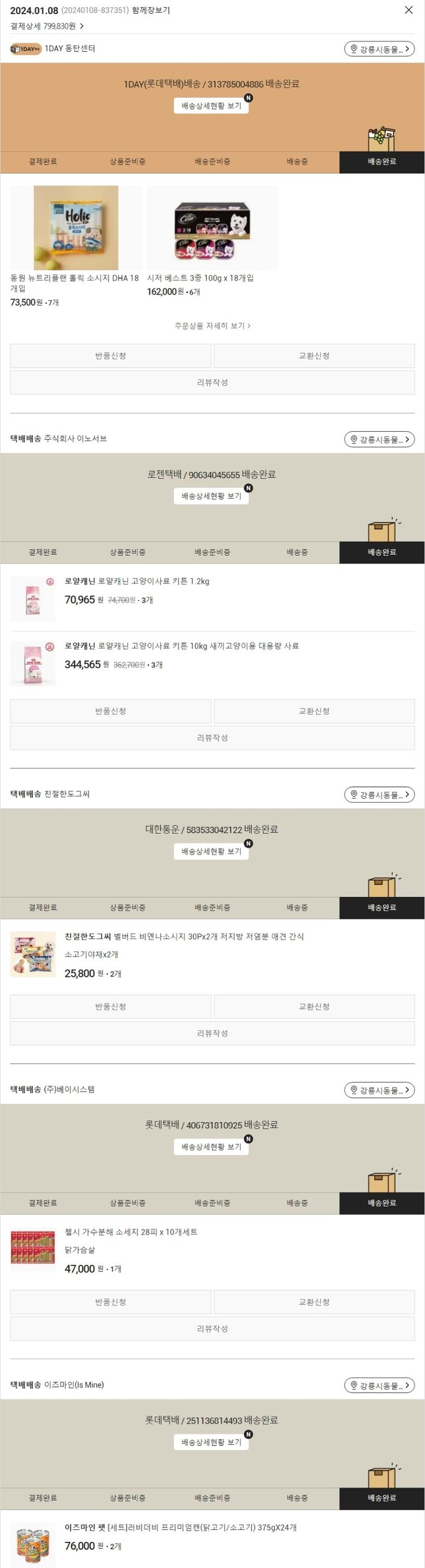
Task: Expand 결제상세 799,830원 details
Action: pyautogui.click(x=47, y=26)
